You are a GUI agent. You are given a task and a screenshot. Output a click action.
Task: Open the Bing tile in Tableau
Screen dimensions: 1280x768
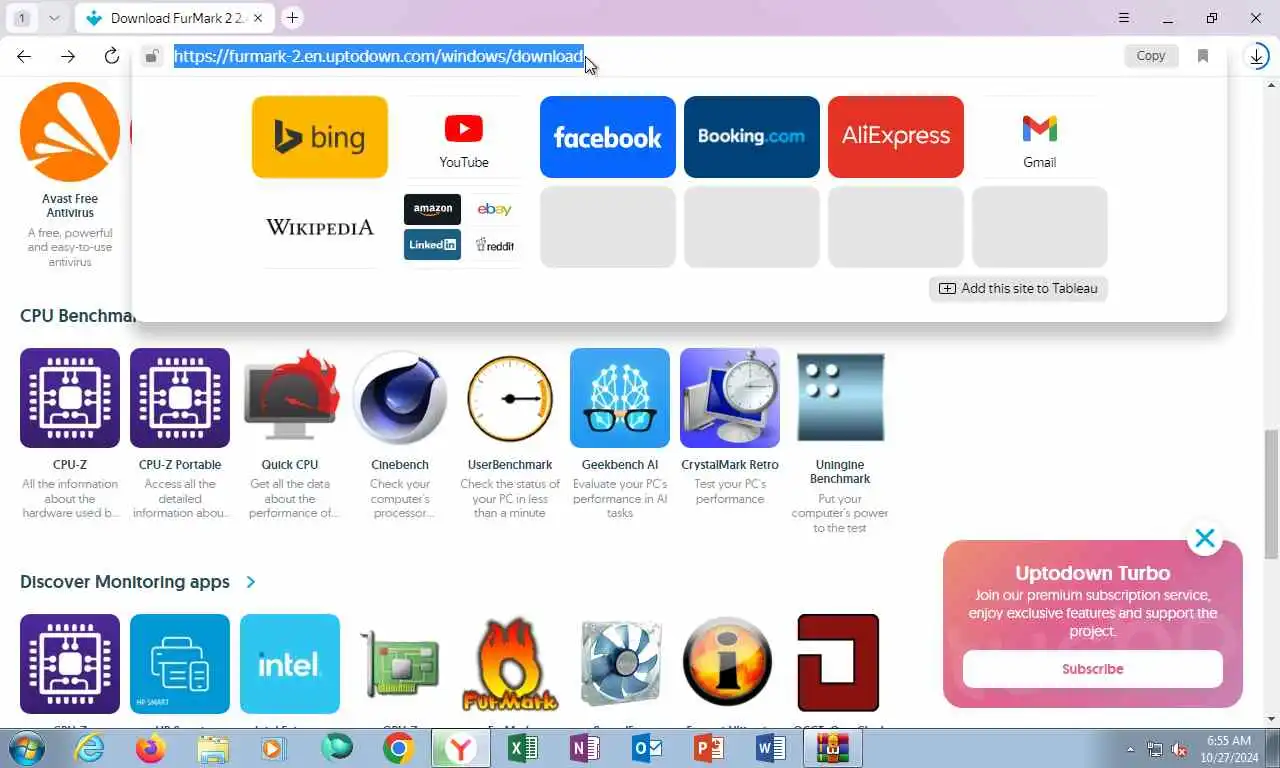(x=320, y=137)
